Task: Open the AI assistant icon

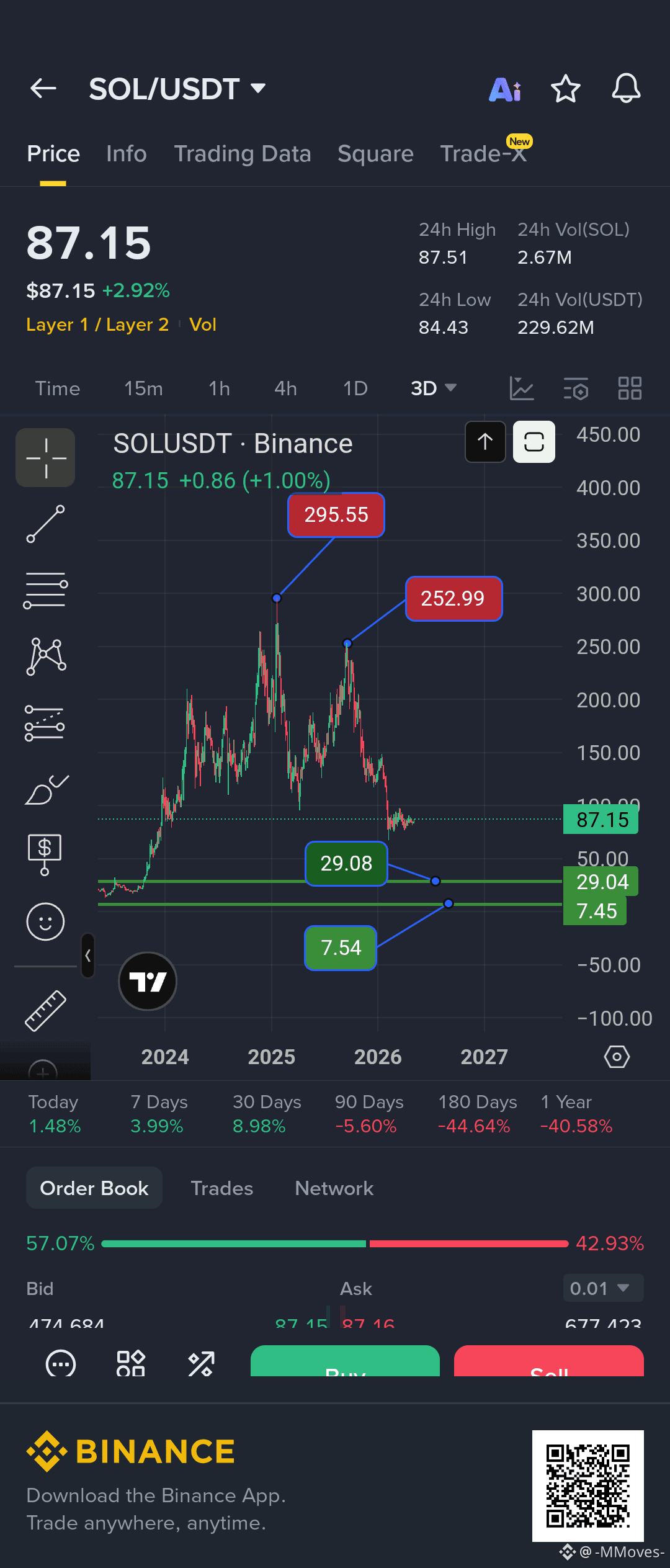Action: [505, 90]
